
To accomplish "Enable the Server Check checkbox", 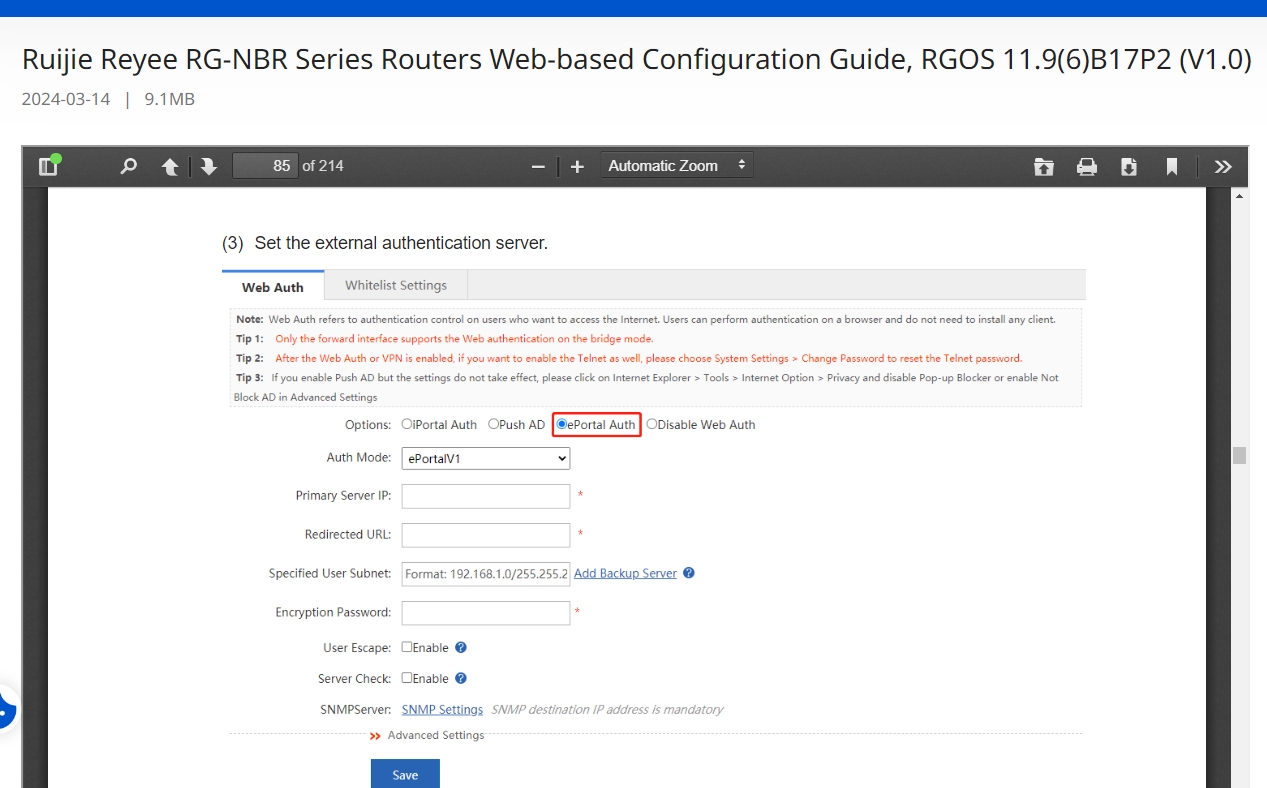I will coord(407,677).
